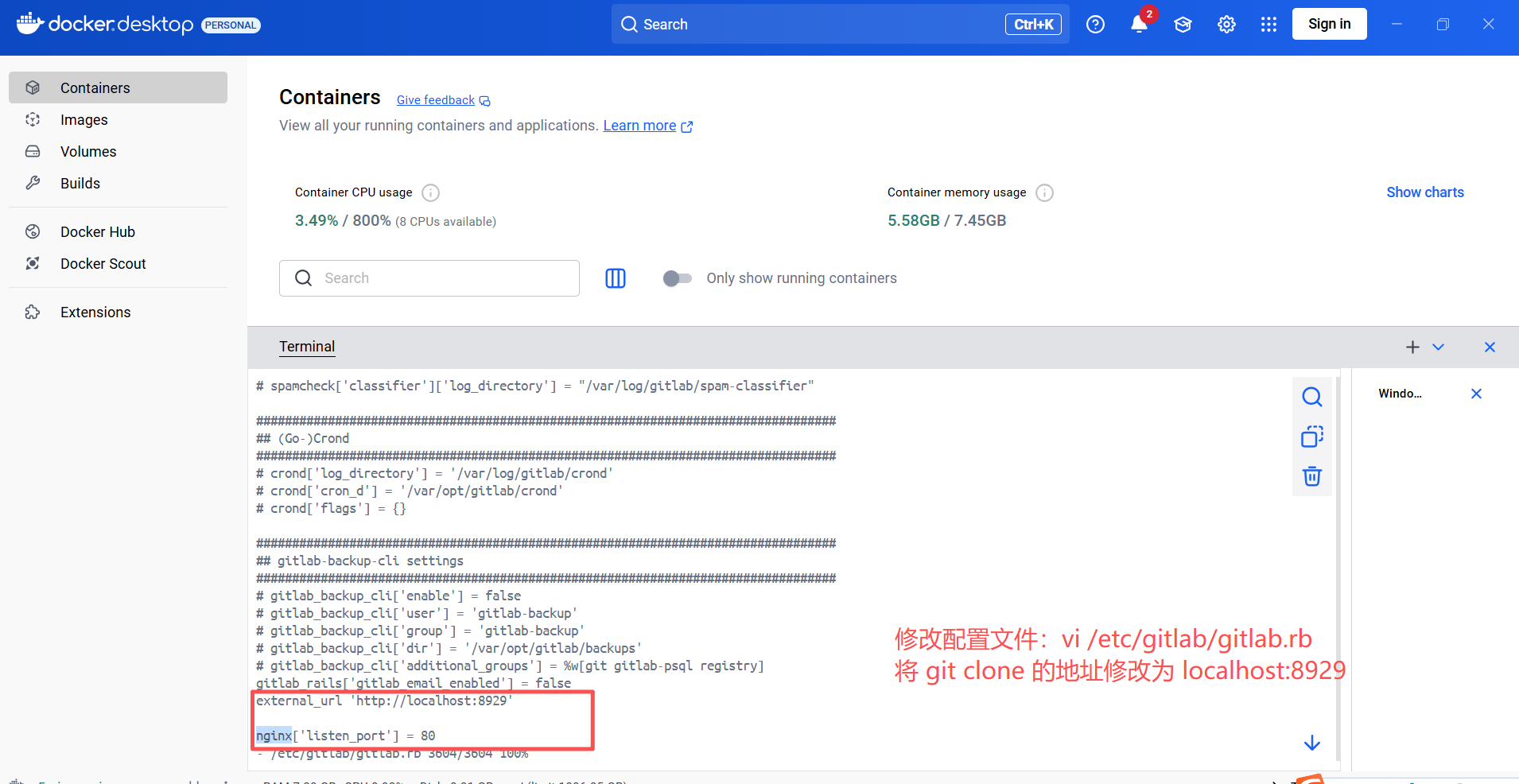Search within the terminal output
Image resolution: width=1519 pixels, height=784 pixels.
click(1312, 397)
